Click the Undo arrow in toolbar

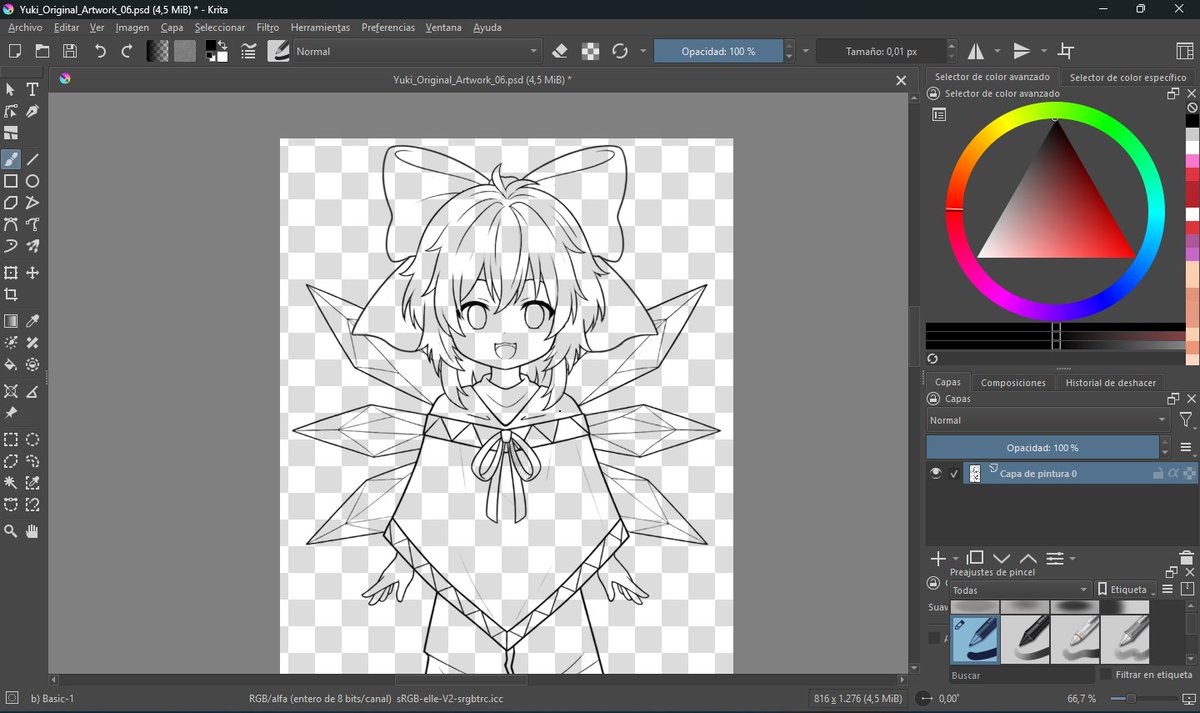pos(100,51)
